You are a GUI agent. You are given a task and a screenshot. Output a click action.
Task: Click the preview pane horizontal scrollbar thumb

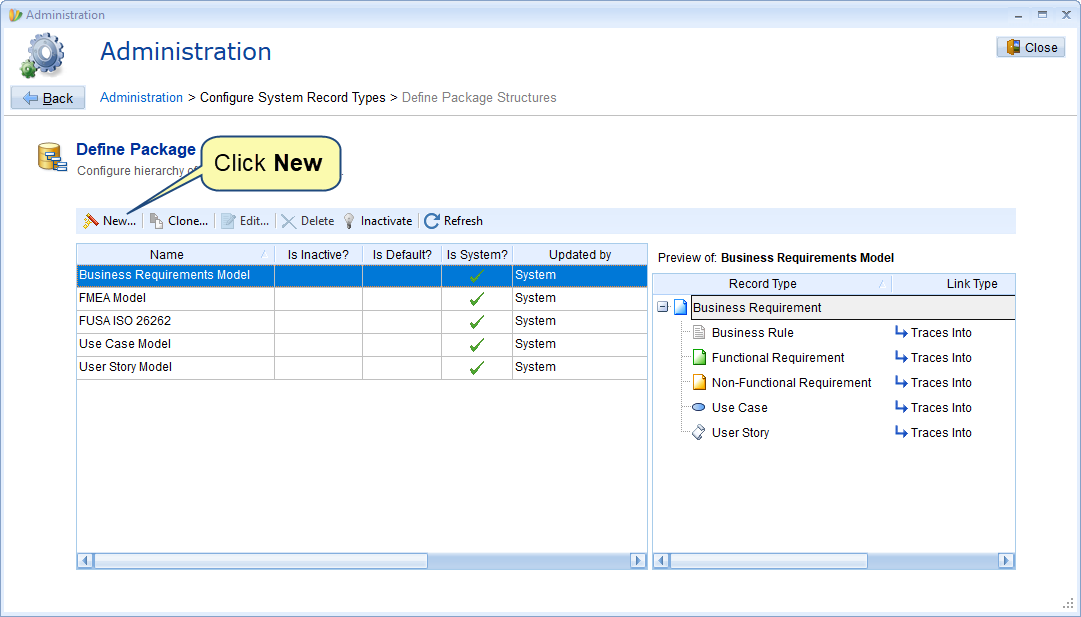coord(769,560)
